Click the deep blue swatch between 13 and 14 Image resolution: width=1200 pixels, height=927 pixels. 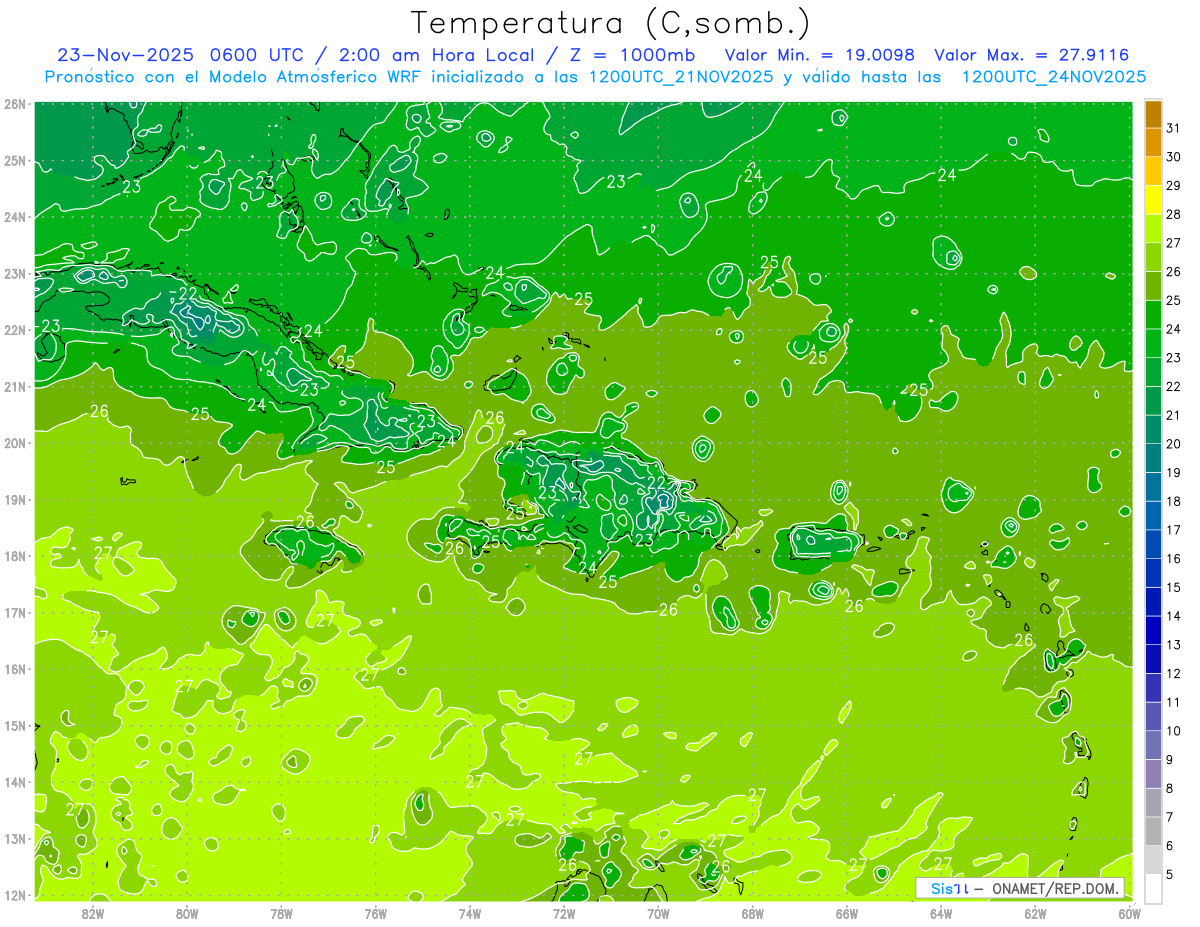point(1154,630)
